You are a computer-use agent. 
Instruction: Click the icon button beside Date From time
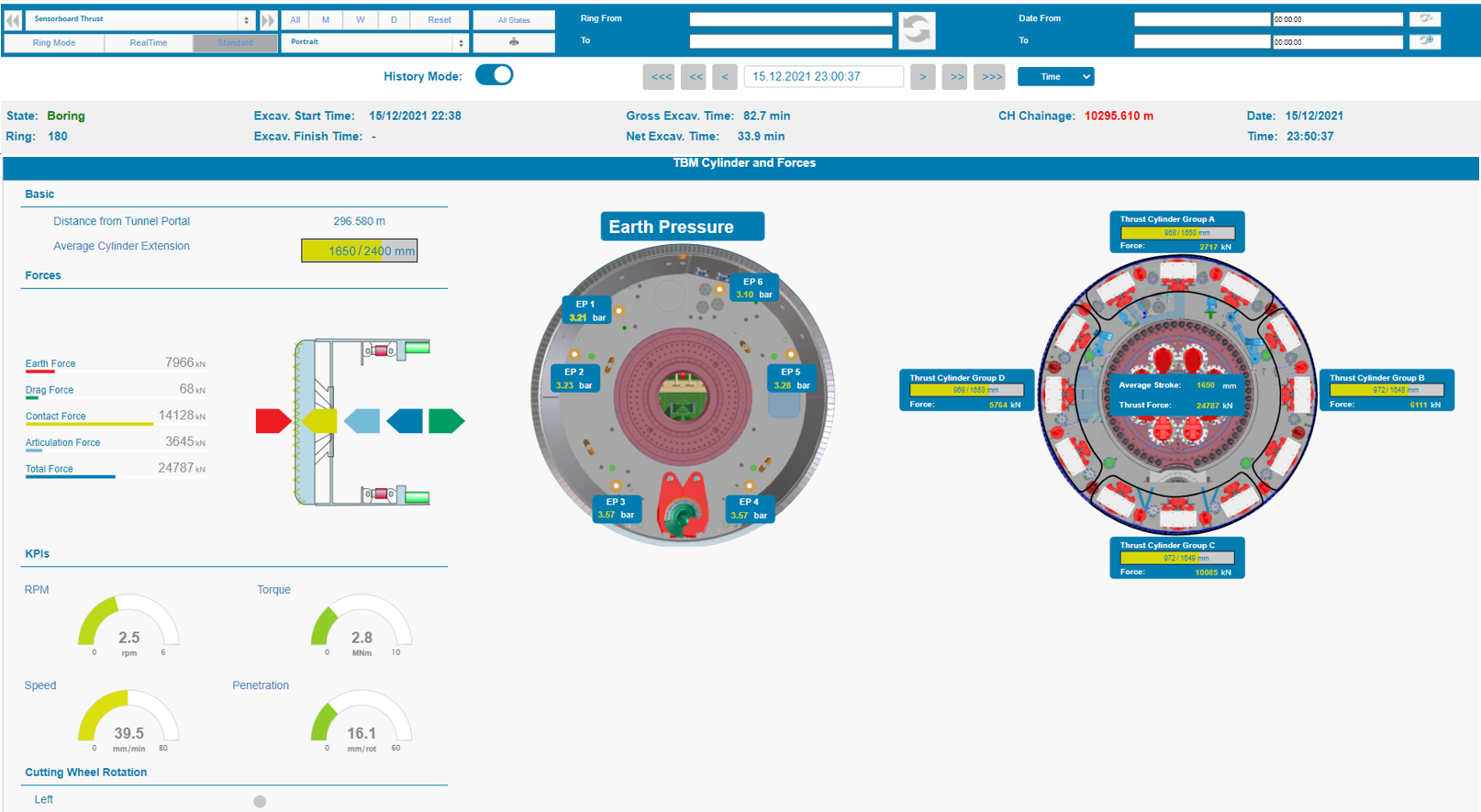[x=1425, y=18]
